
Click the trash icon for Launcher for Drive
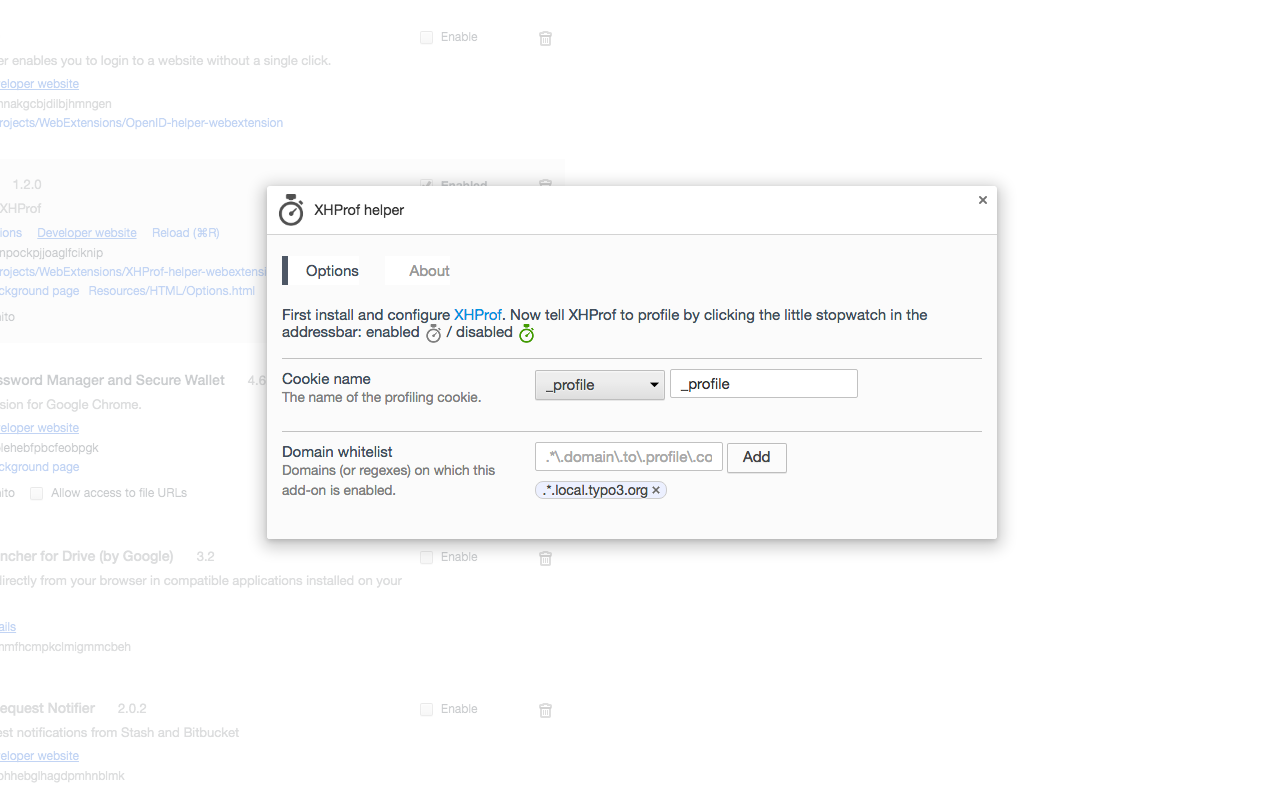(x=545, y=558)
